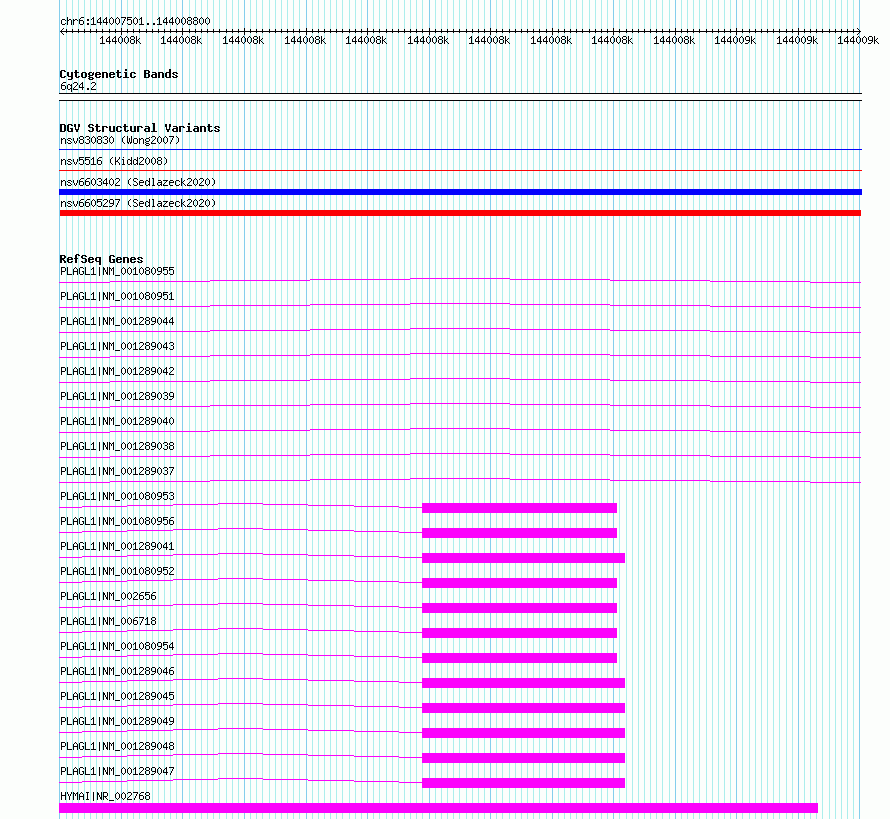Open transcript PLAGL1|NM_001080952
This screenshot has width=890, height=819.
117,571
